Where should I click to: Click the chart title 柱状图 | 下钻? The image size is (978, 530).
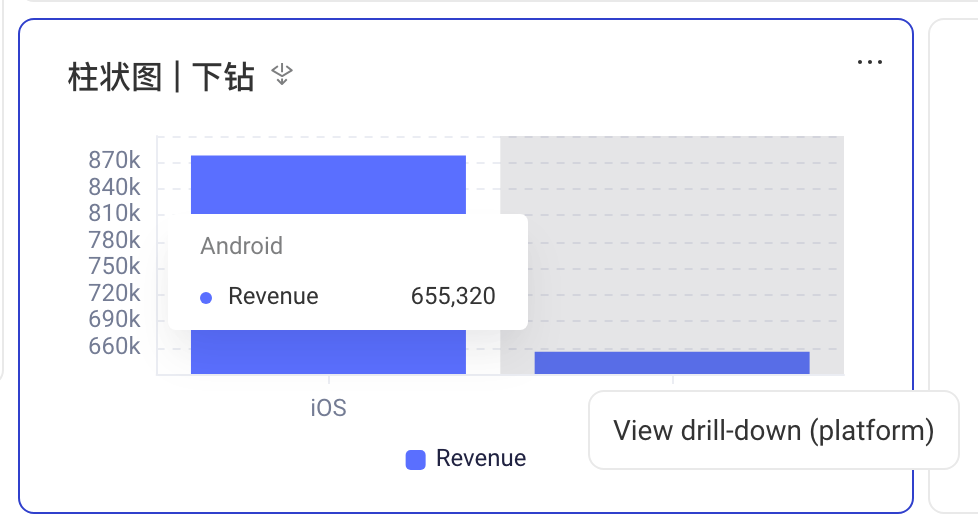(161, 77)
